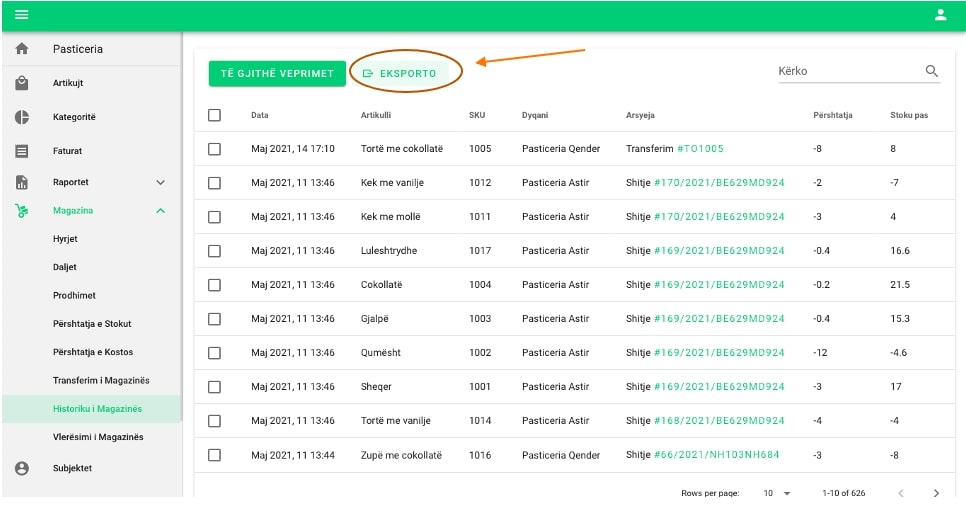Collapse the Magazina section chevron

click(x=160, y=211)
